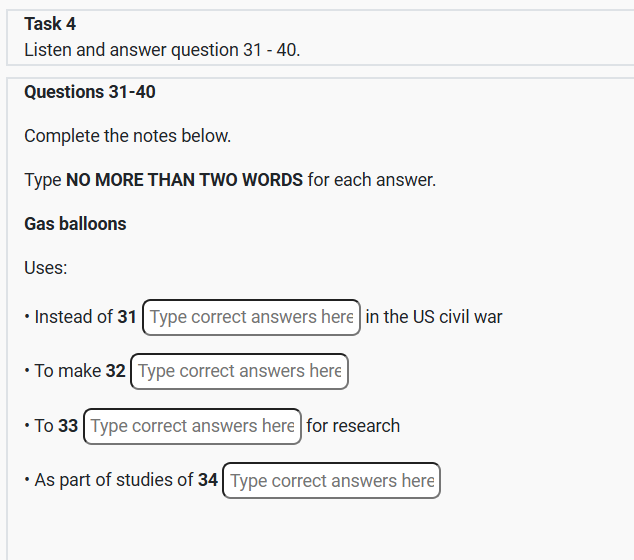Focus the question 32 answer box
This screenshot has height=560, width=634.
(239, 371)
